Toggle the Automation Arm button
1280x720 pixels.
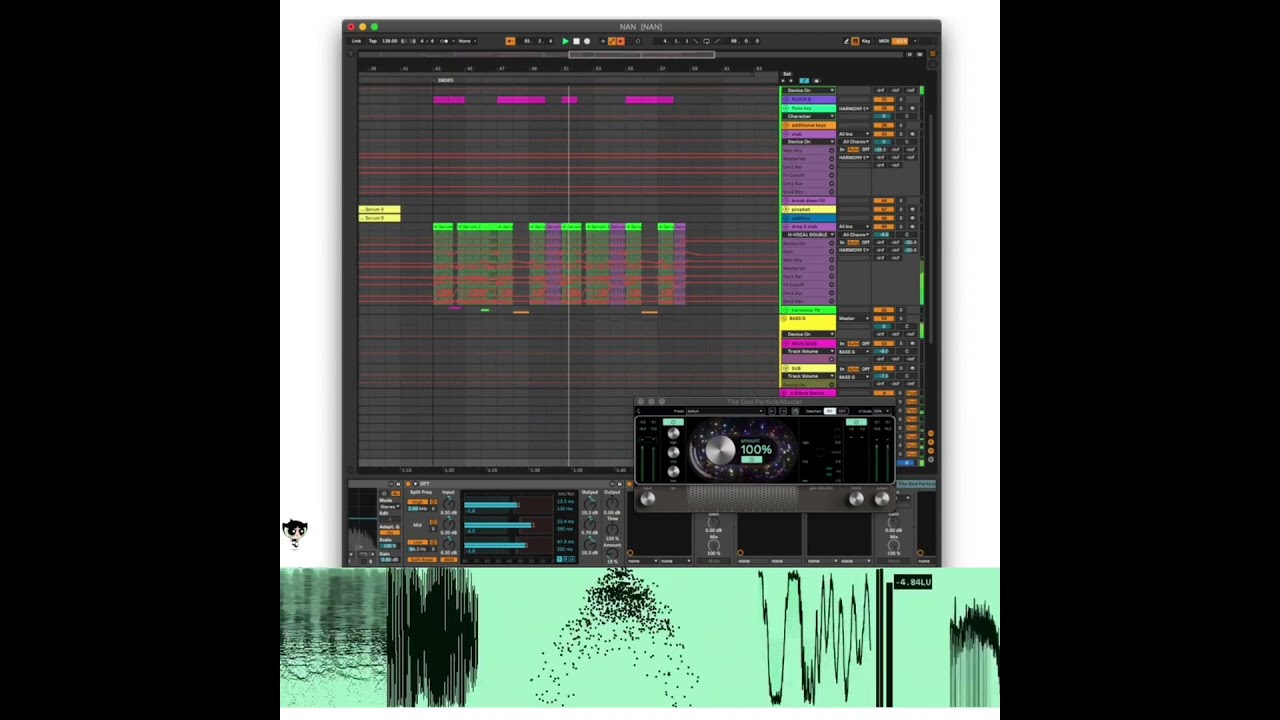pyautogui.click(x=611, y=41)
